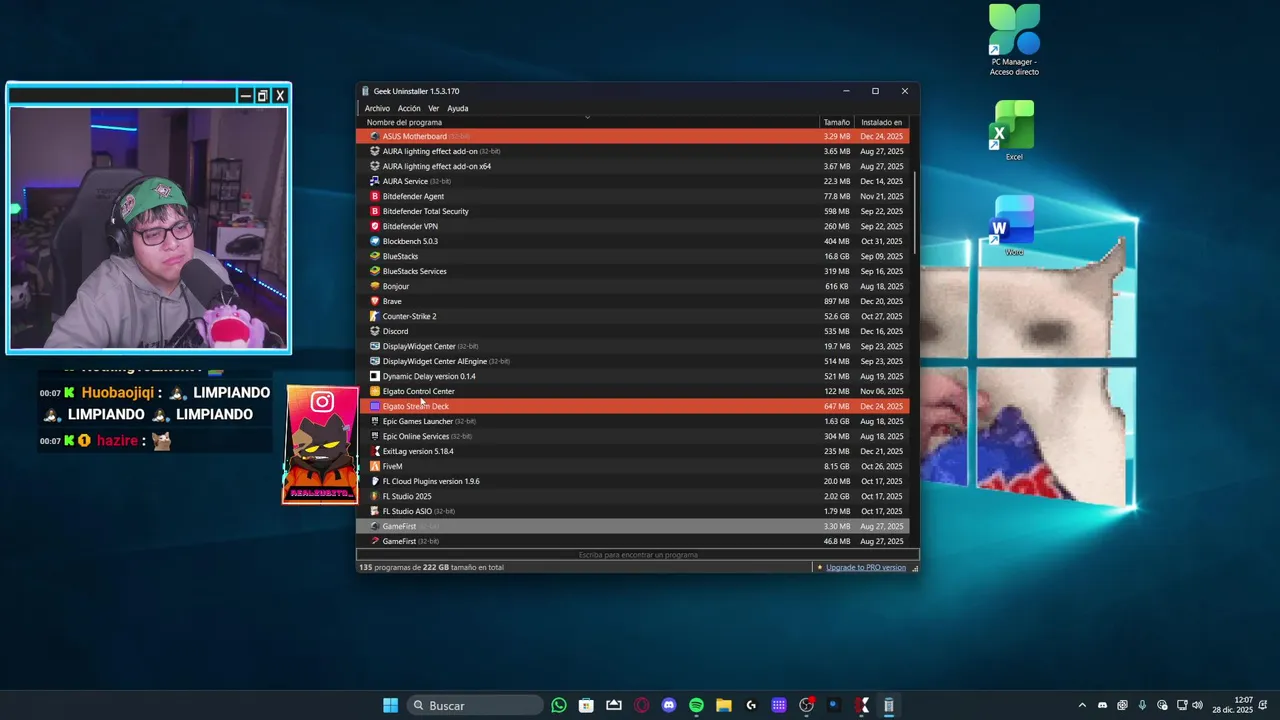The height and width of the screenshot is (720, 1280).
Task: Select the ASUS Motherboard program icon
Action: pyautogui.click(x=375, y=136)
